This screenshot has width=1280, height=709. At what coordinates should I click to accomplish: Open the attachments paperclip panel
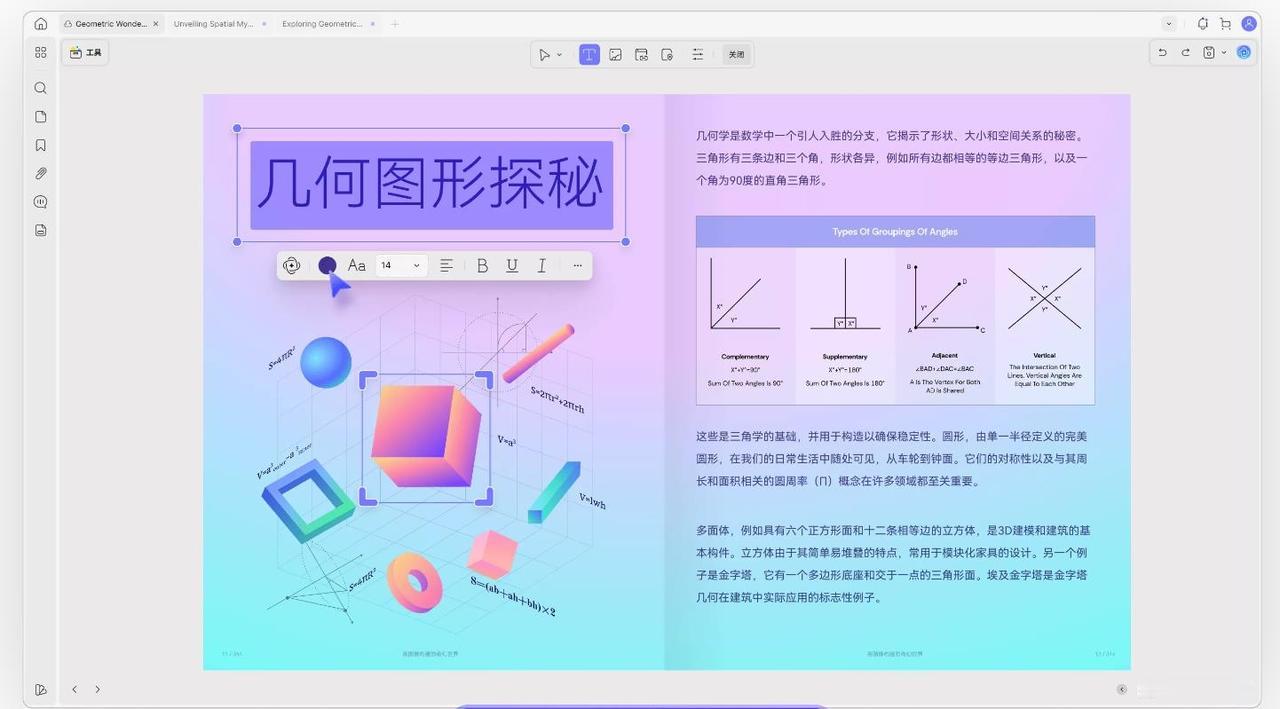[x=41, y=173]
